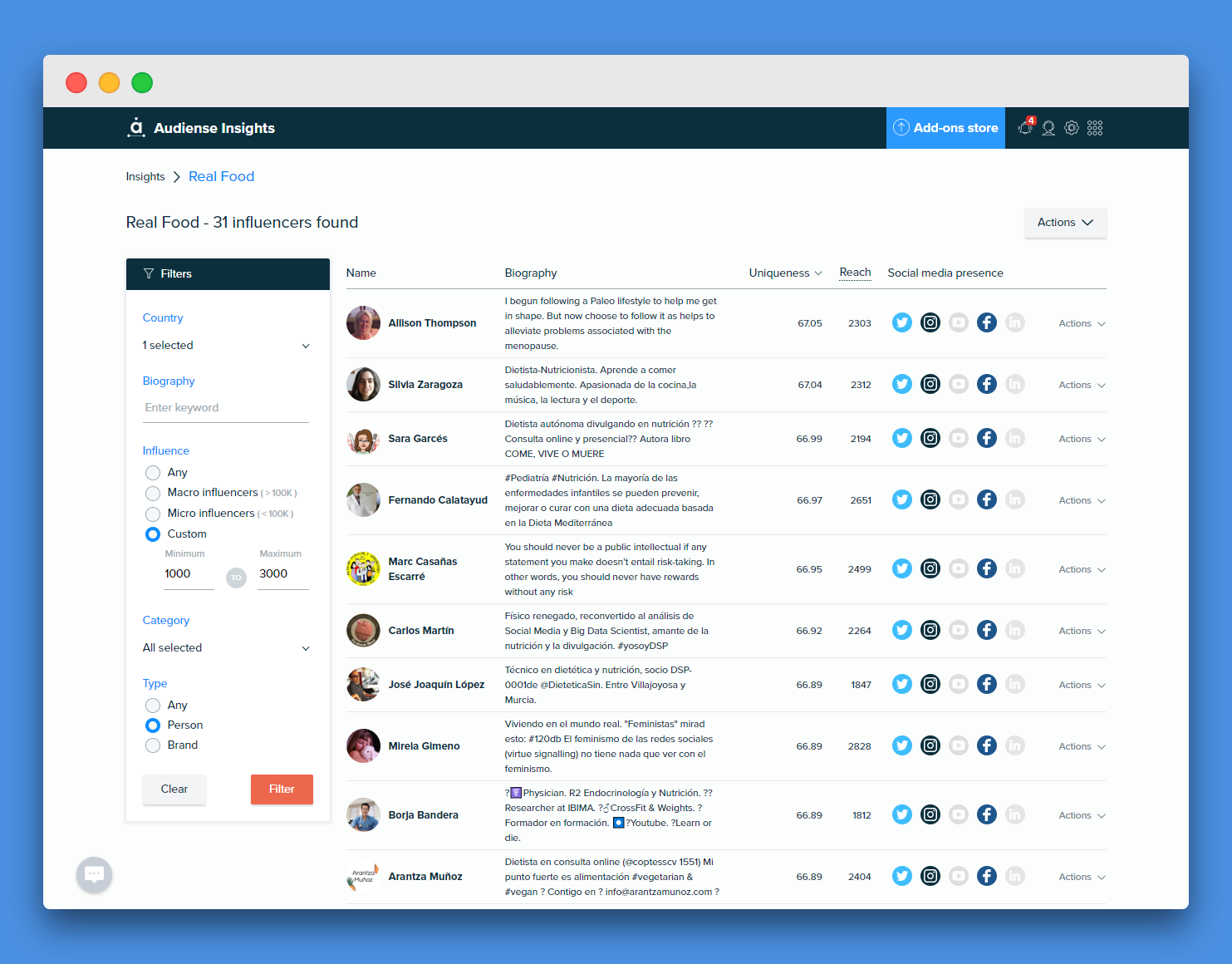The height and width of the screenshot is (964, 1232).
Task: Open the user profile icon in header
Action: (x=1048, y=128)
